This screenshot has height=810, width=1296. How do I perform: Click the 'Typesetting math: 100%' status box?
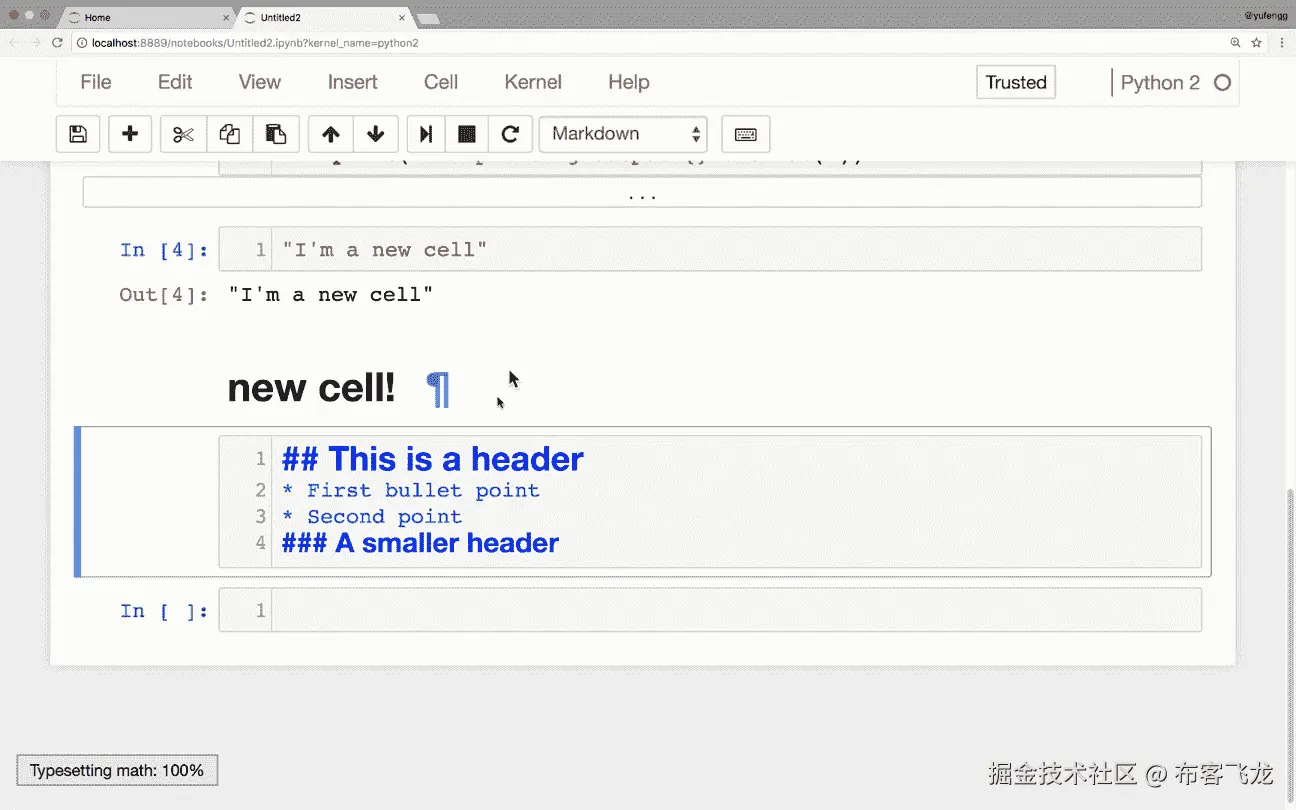117,770
